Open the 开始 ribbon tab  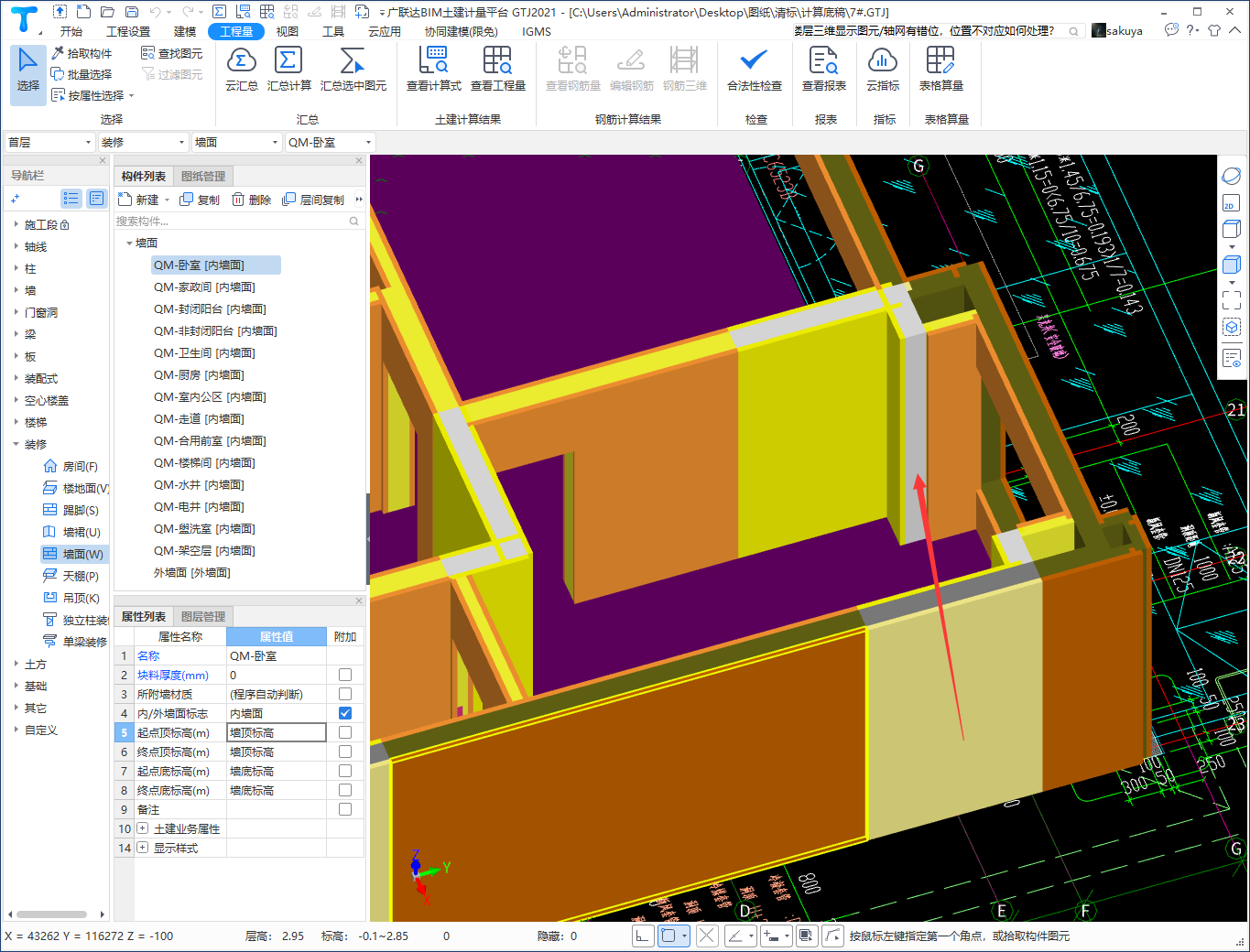click(x=71, y=31)
